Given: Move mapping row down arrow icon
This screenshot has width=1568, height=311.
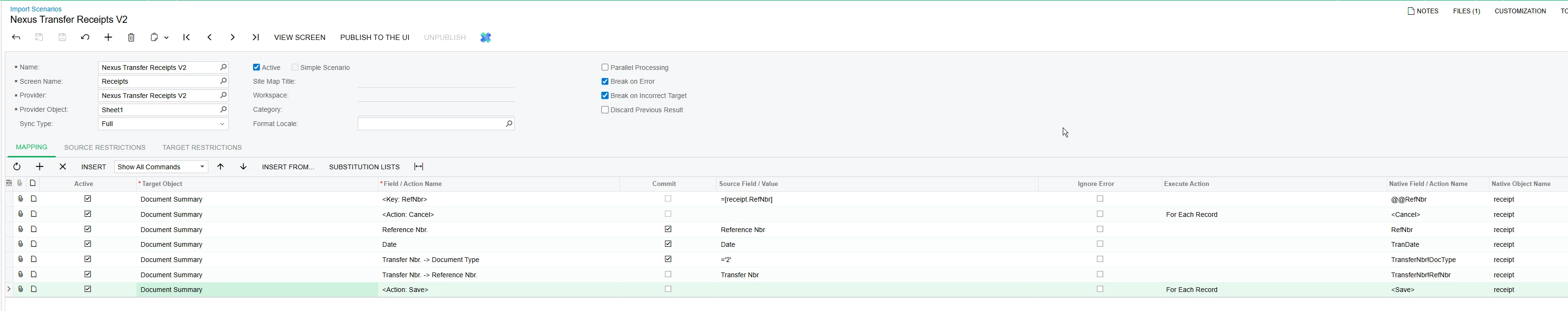Looking at the screenshot, I should [244, 167].
